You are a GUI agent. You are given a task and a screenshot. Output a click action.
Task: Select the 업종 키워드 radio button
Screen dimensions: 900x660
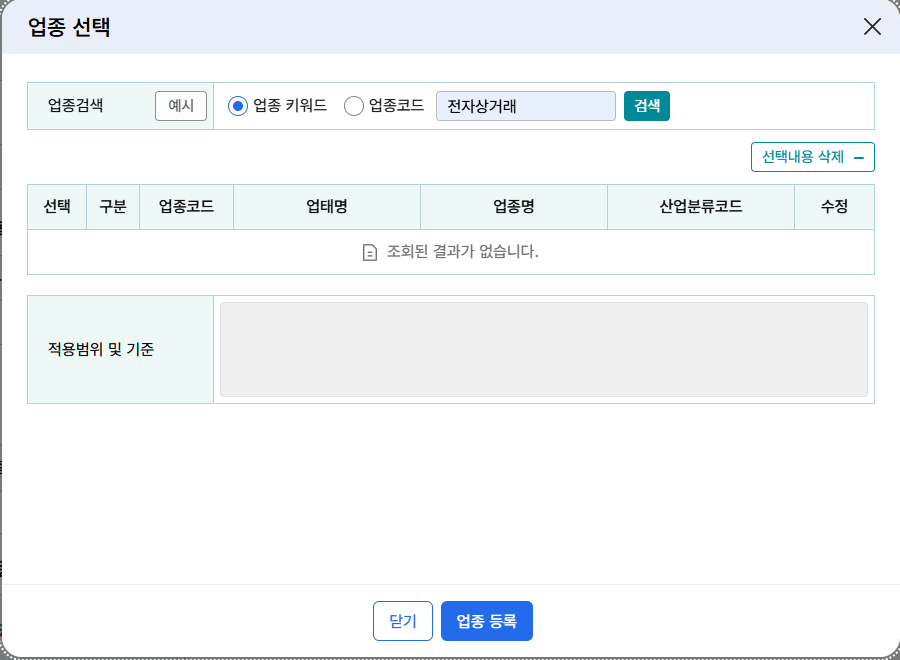click(x=238, y=106)
